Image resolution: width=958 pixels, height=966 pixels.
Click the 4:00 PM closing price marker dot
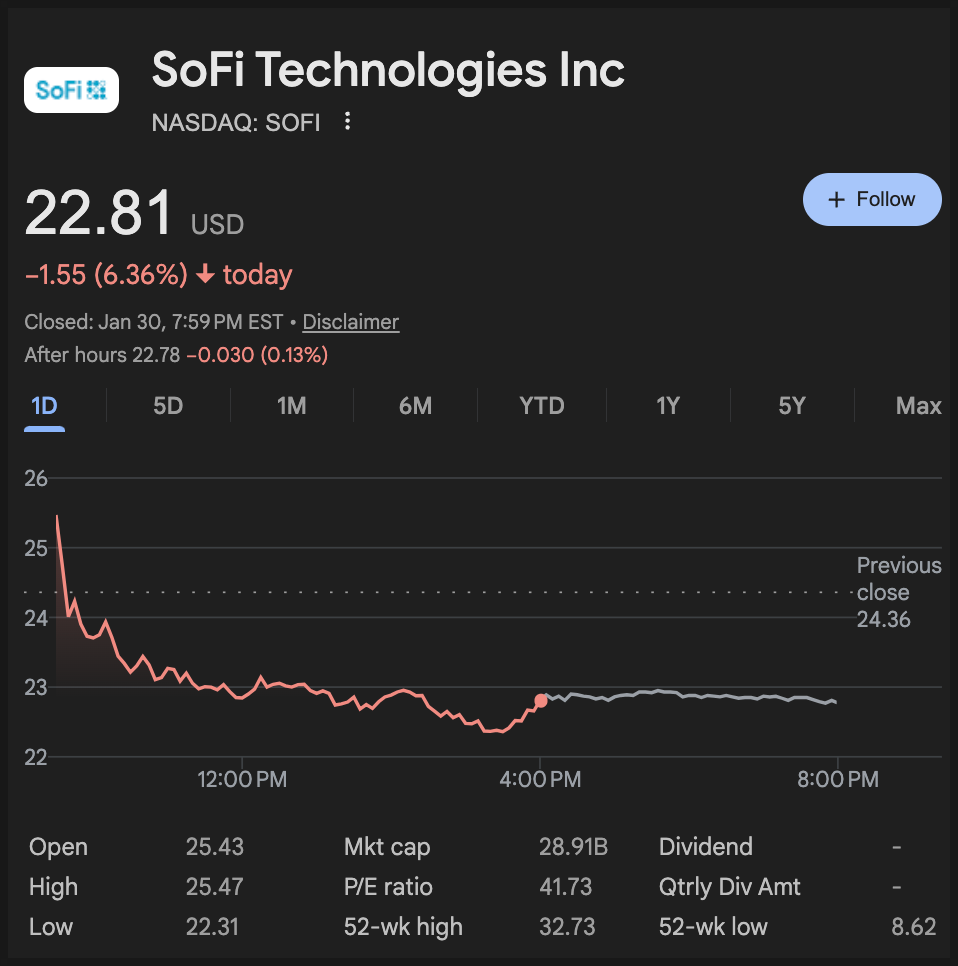point(541,701)
